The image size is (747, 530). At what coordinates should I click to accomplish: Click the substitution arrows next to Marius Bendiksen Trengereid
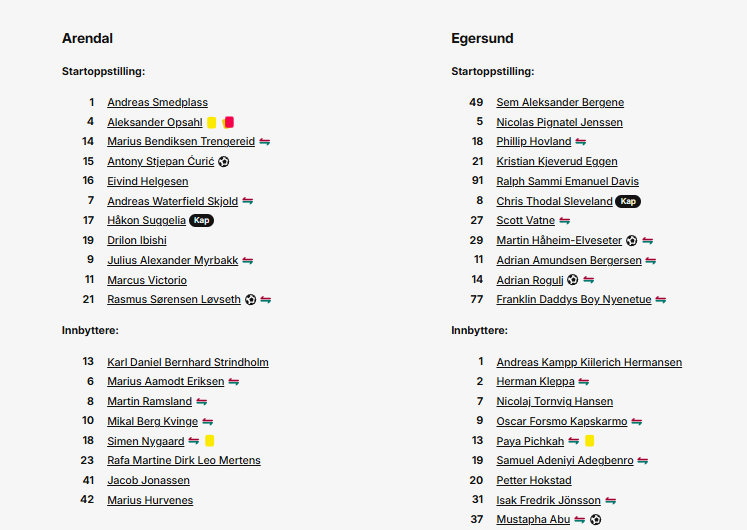(x=265, y=142)
